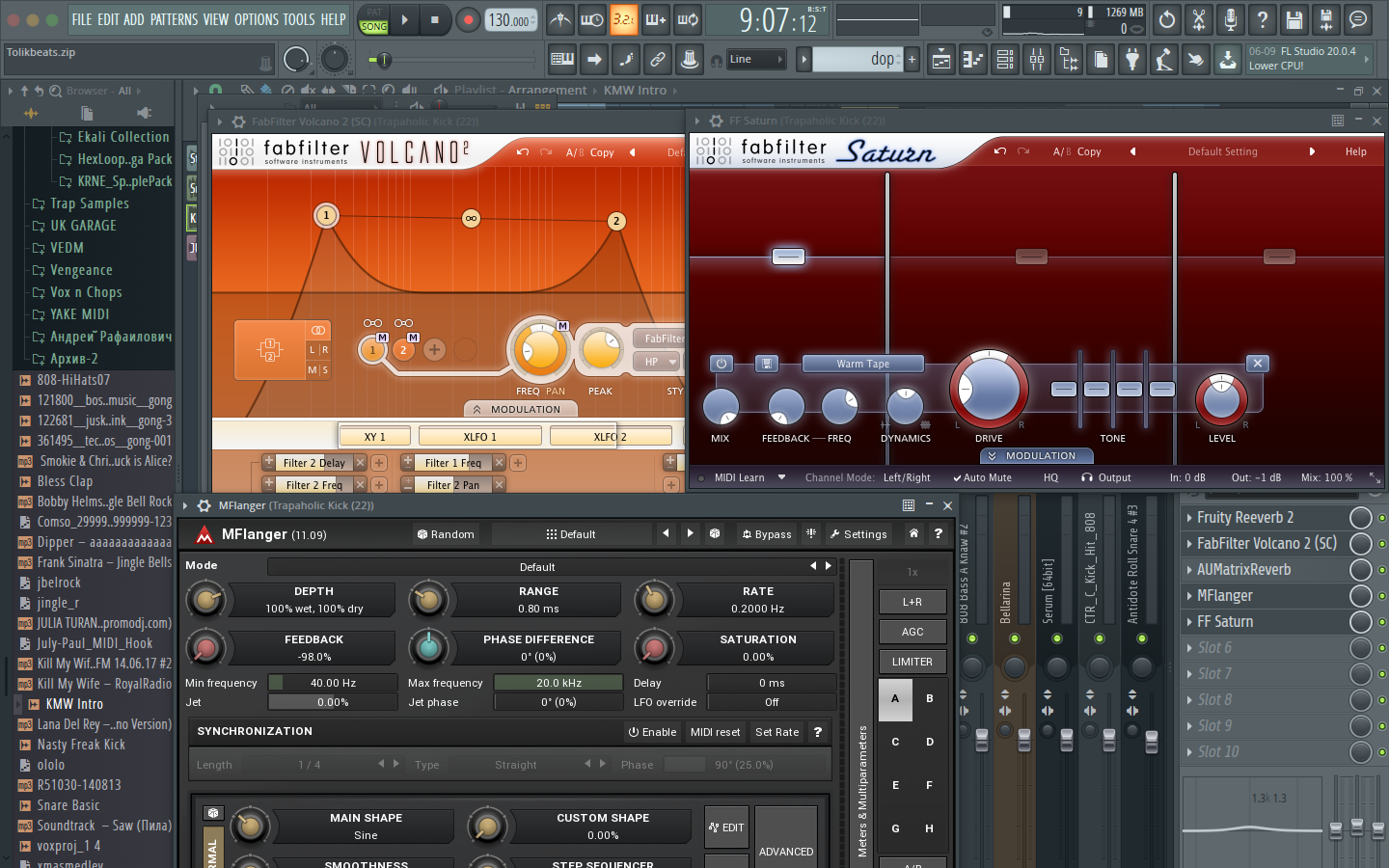Enable MFlanger synchronization
This screenshot has height=868, width=1389.
652,732
